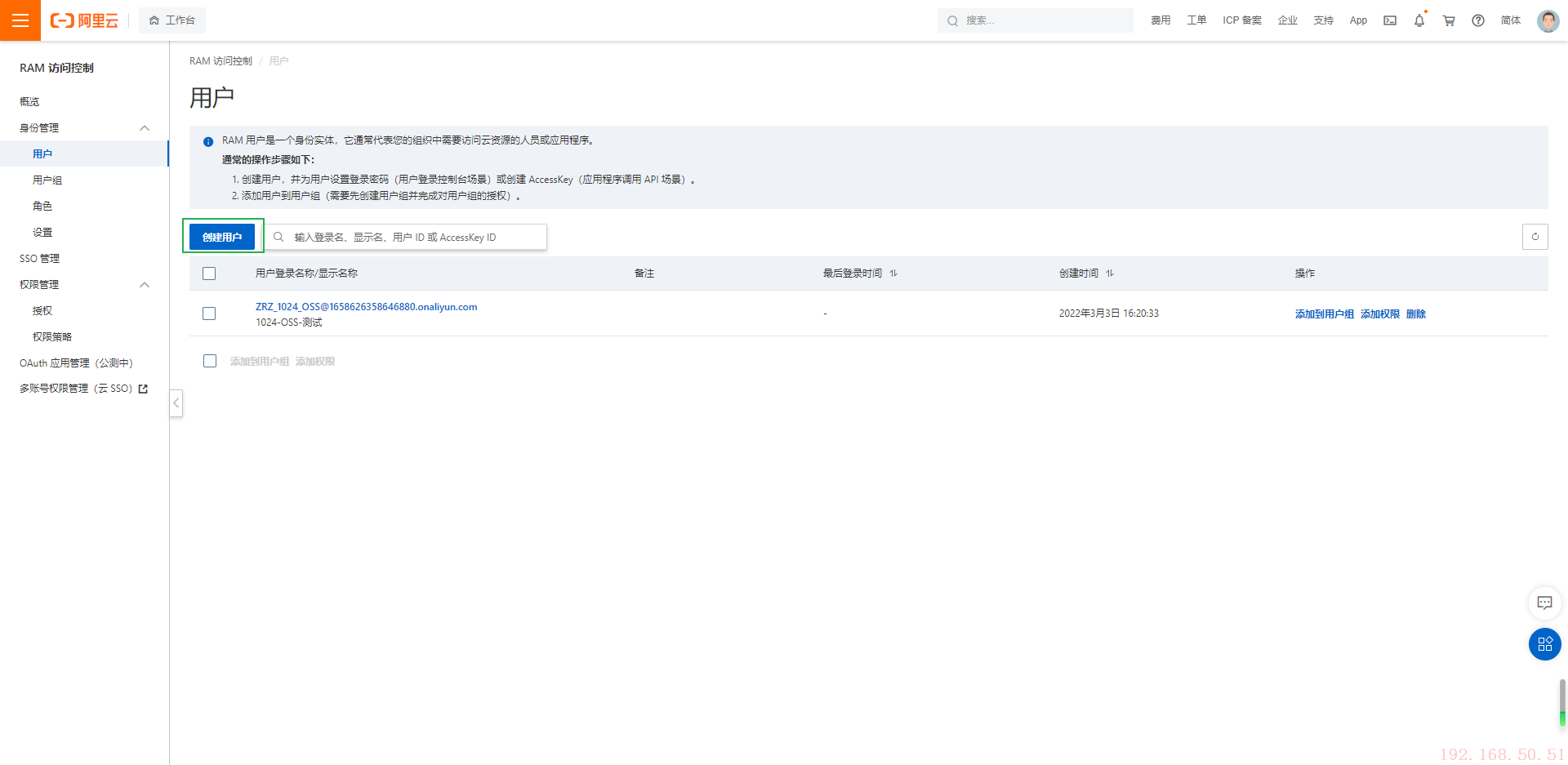Open the user avatar menu
Image resolution: width=1568 pixels, height=765 pixels.
click(x=1548, y=20)
